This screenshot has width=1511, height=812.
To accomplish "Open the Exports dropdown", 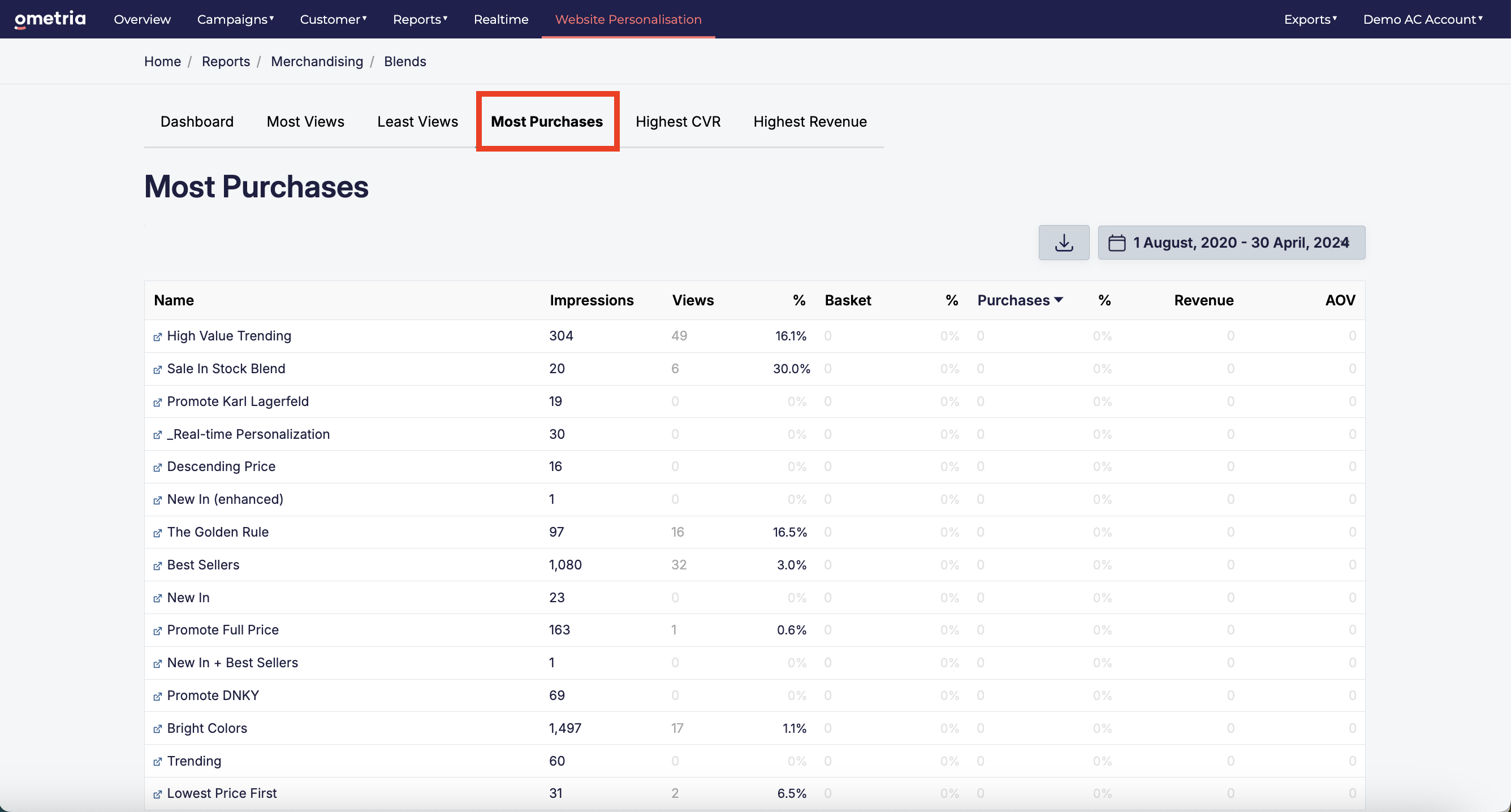I will click(1310, 19).
